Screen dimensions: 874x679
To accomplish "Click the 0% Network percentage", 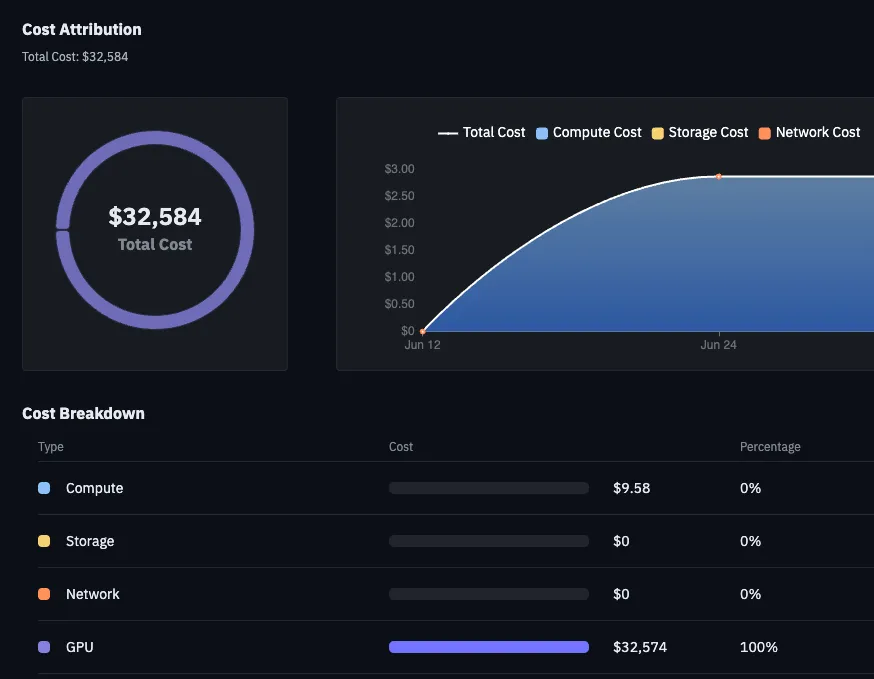I will pyautogui.click(x=750, y=594).
